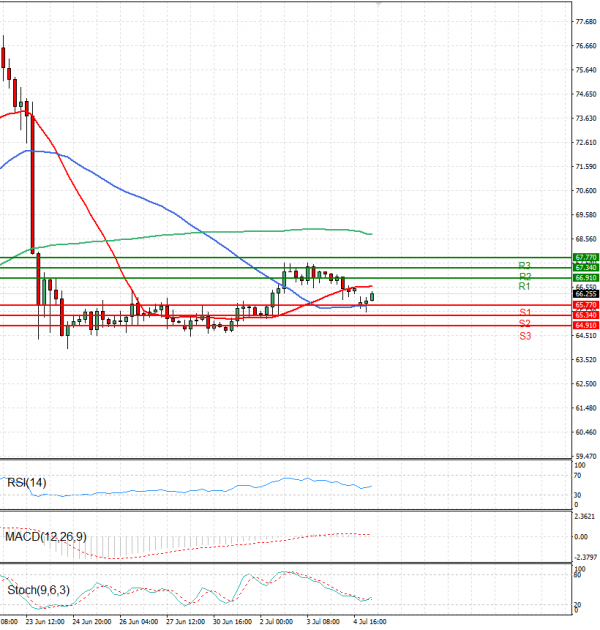Click the 27 Jun 12:00 time label
Viewport: 600px width, 630px height.
pyautogui.click(x=186, y=622)
